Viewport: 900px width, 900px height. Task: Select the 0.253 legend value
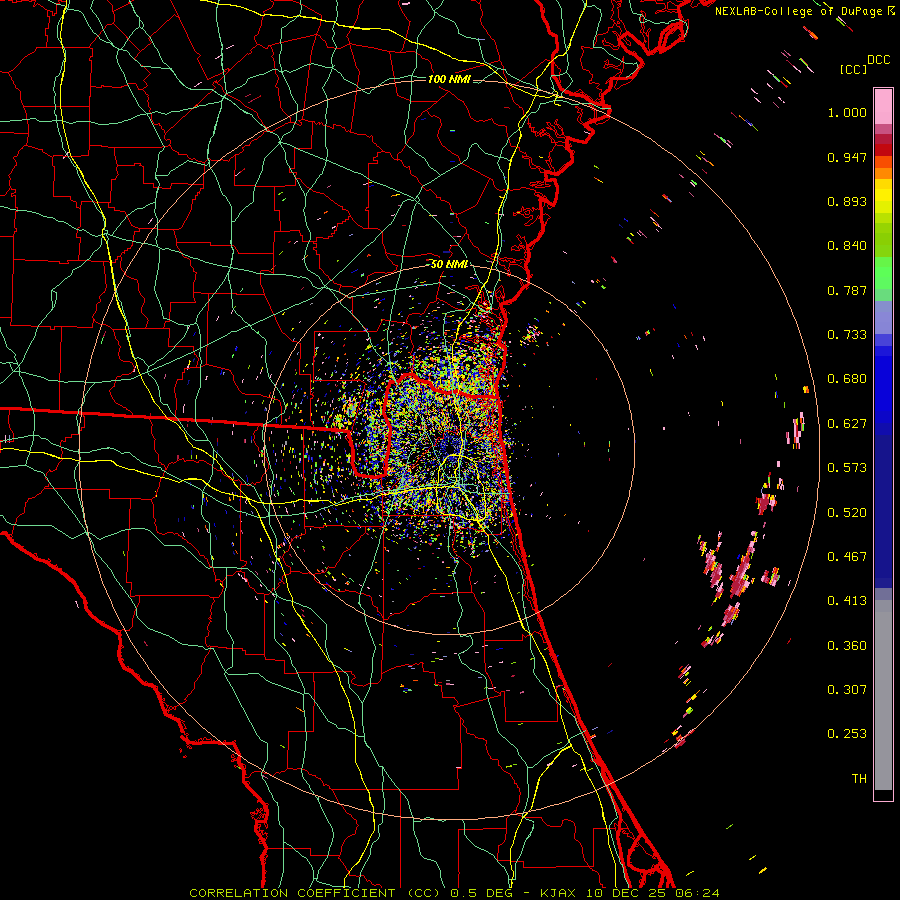coord(847,734)
